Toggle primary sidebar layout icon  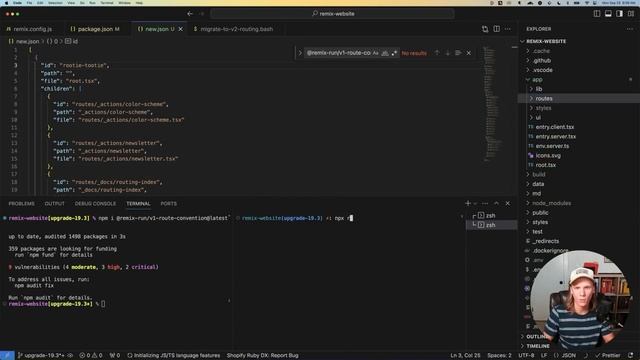(x=597, y=13)
